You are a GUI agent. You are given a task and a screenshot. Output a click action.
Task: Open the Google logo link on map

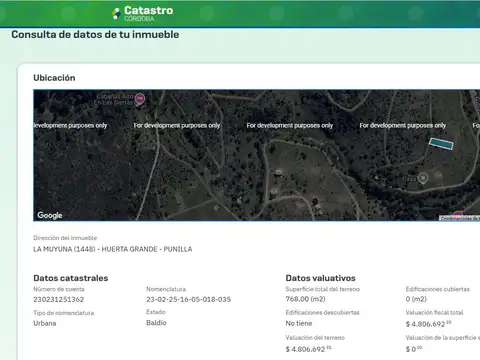coord(50,215)
